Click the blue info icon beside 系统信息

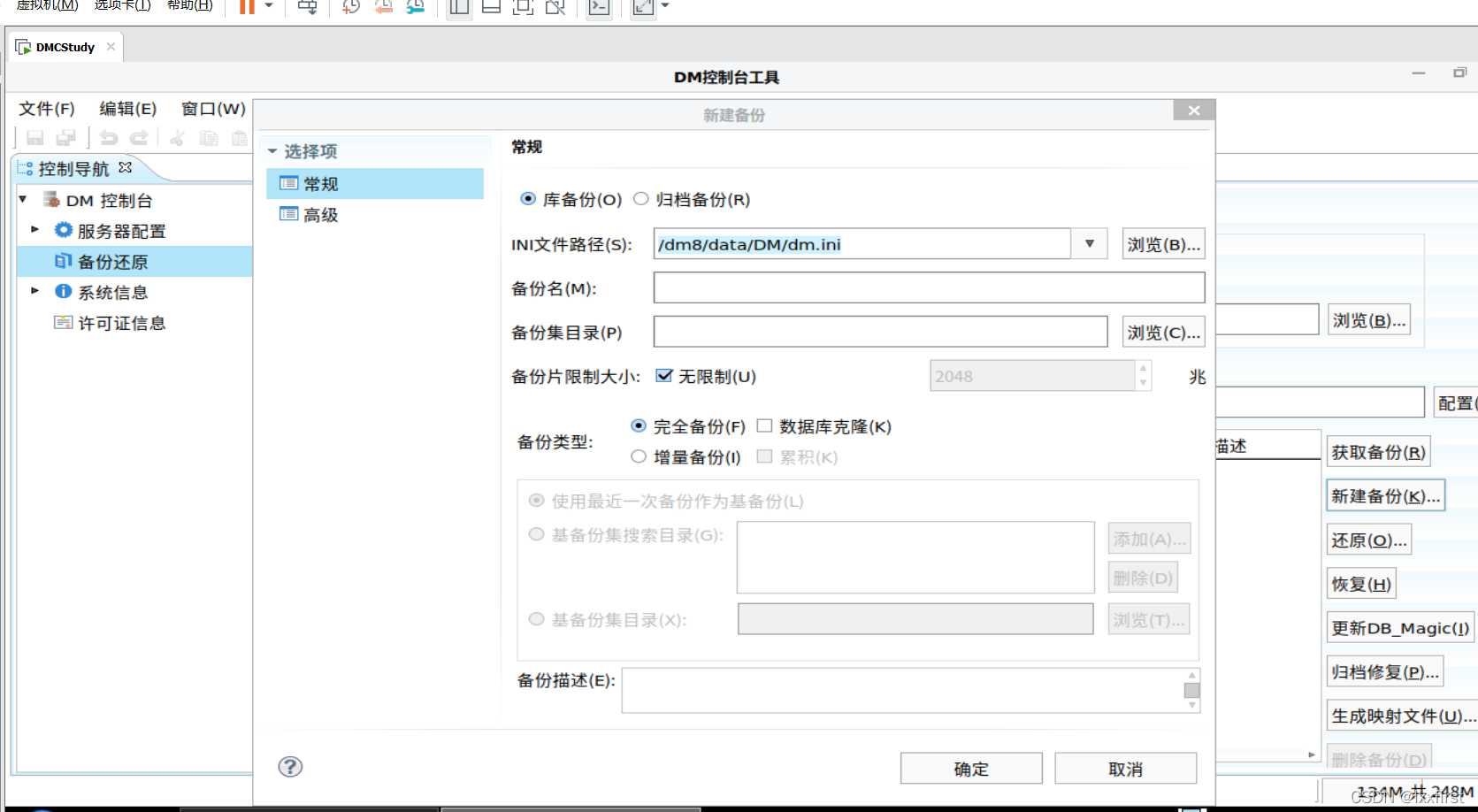coord(63,291)
